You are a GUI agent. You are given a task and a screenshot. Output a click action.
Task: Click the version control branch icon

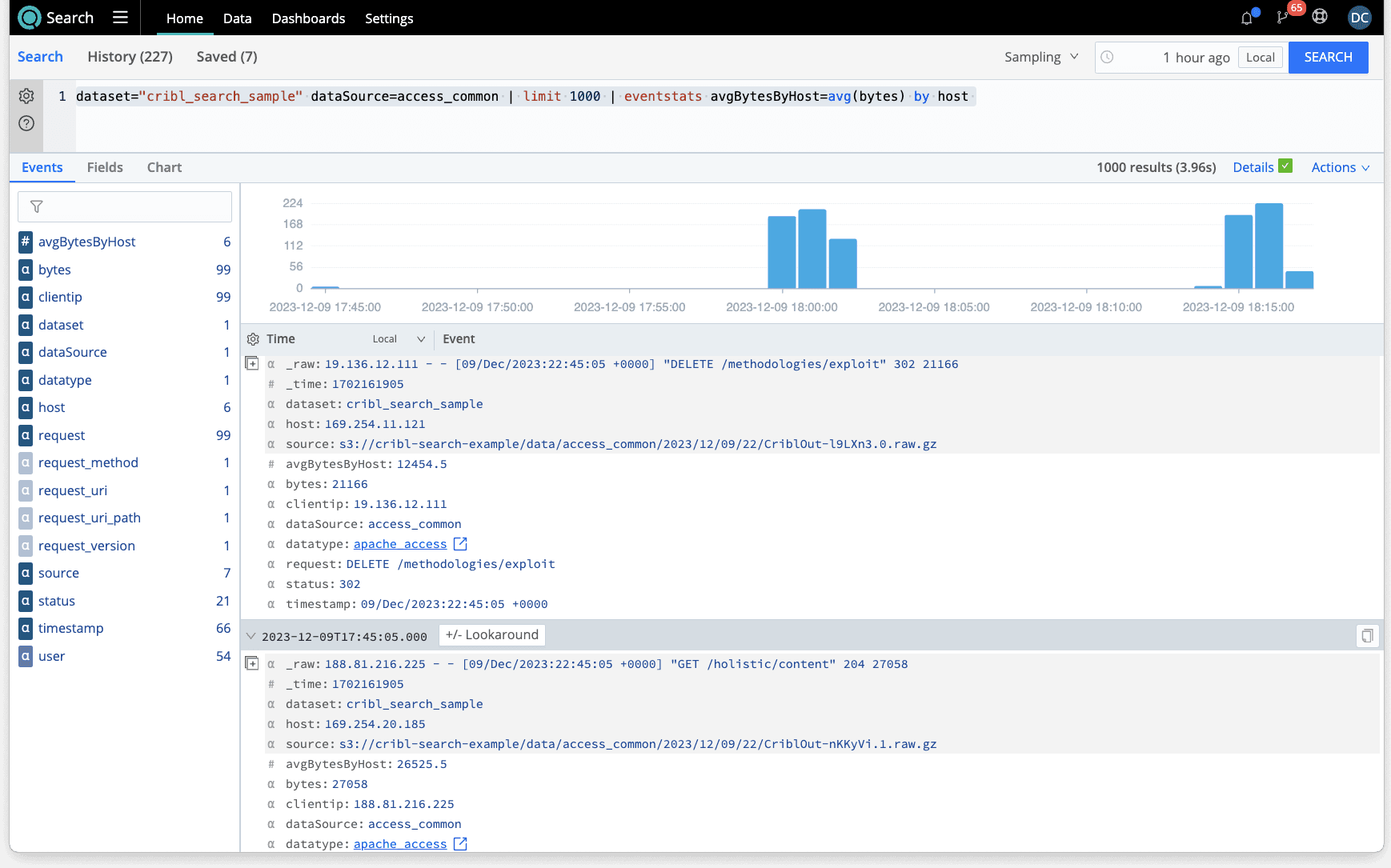tap(1283, 18)
